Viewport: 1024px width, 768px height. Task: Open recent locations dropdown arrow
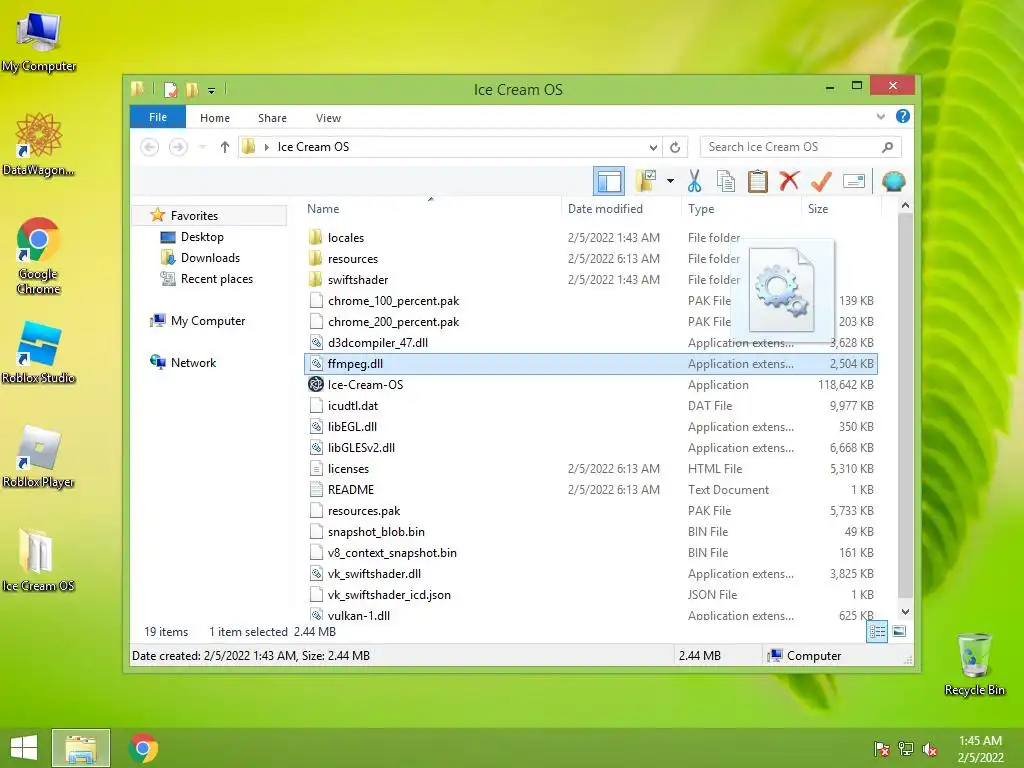(x=202, y=147)
